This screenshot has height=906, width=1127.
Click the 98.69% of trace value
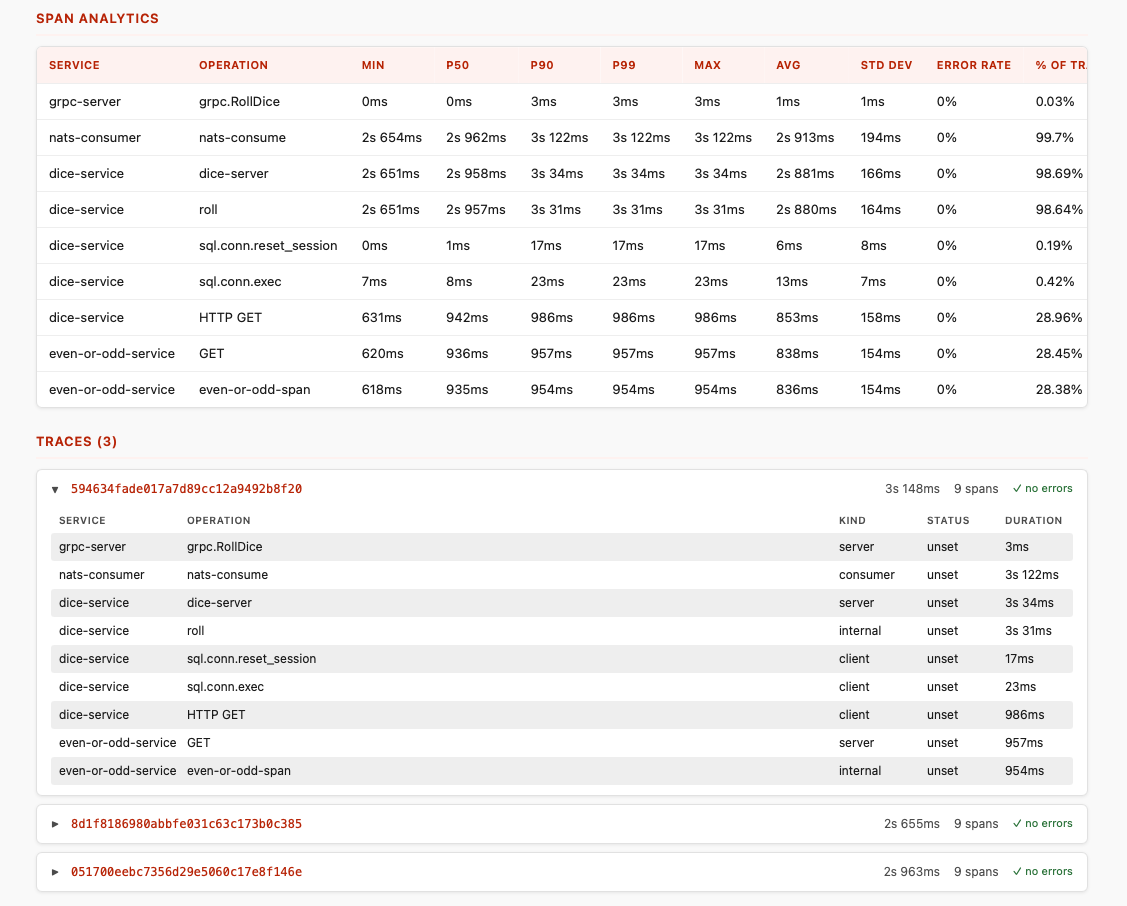[1059, 173]
